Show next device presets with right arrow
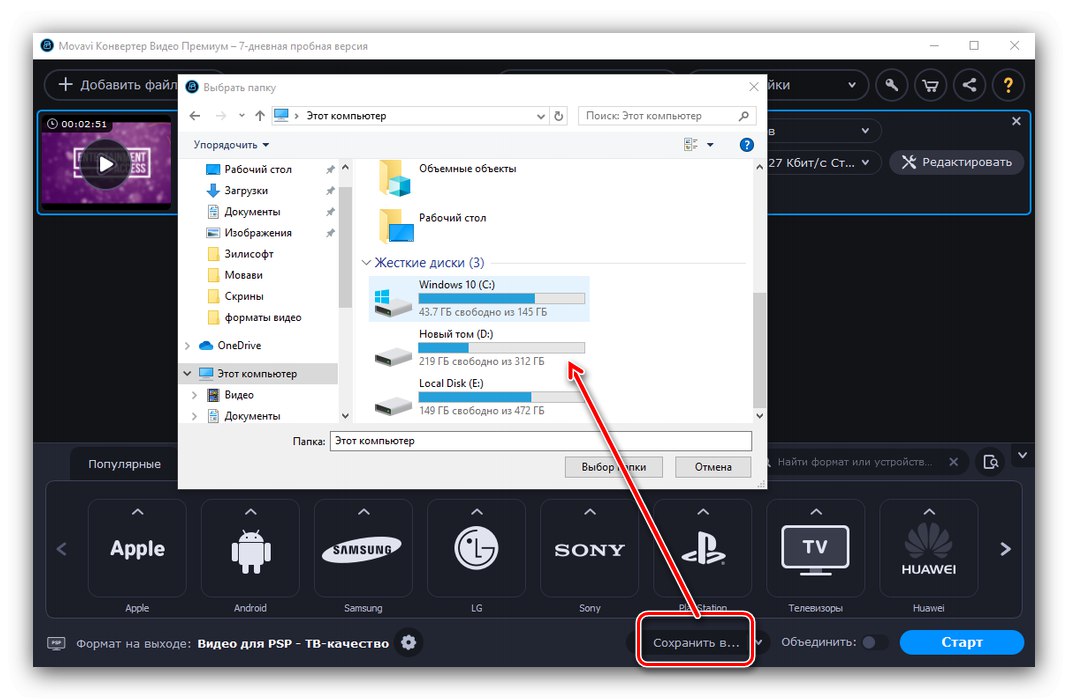 point(1005,549)
